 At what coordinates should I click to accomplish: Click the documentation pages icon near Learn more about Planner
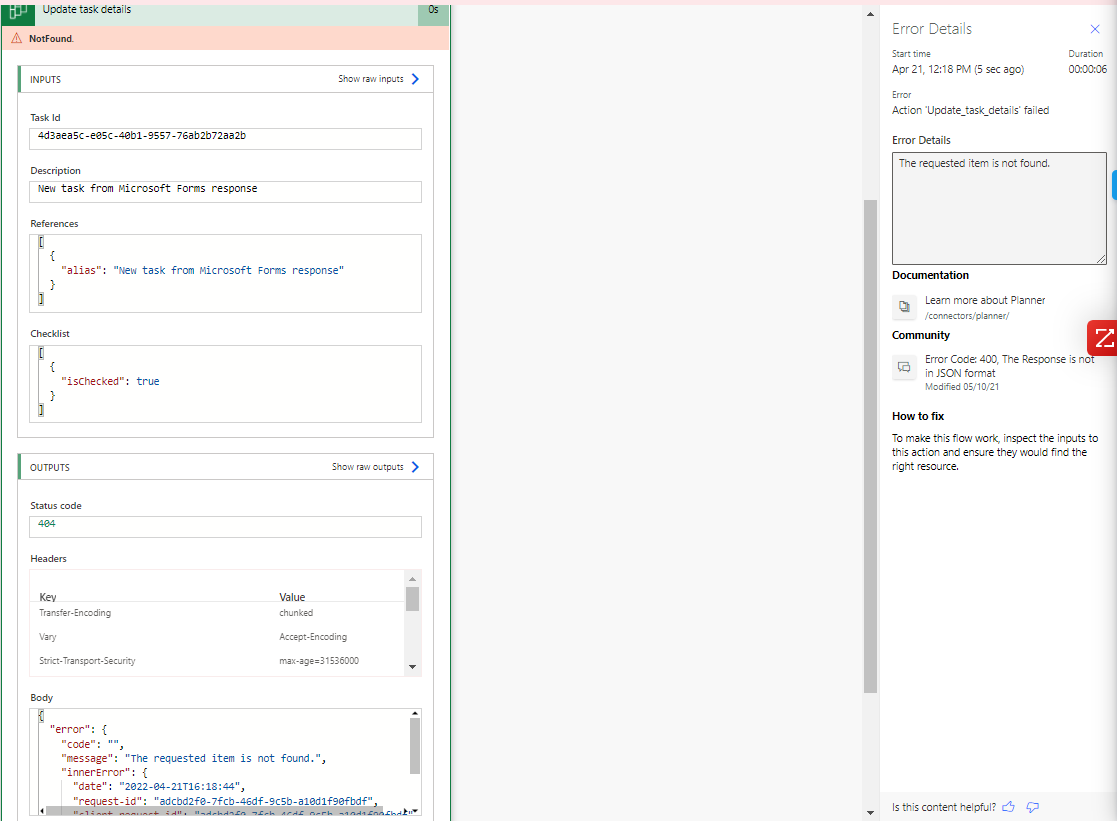pos(904,307)
